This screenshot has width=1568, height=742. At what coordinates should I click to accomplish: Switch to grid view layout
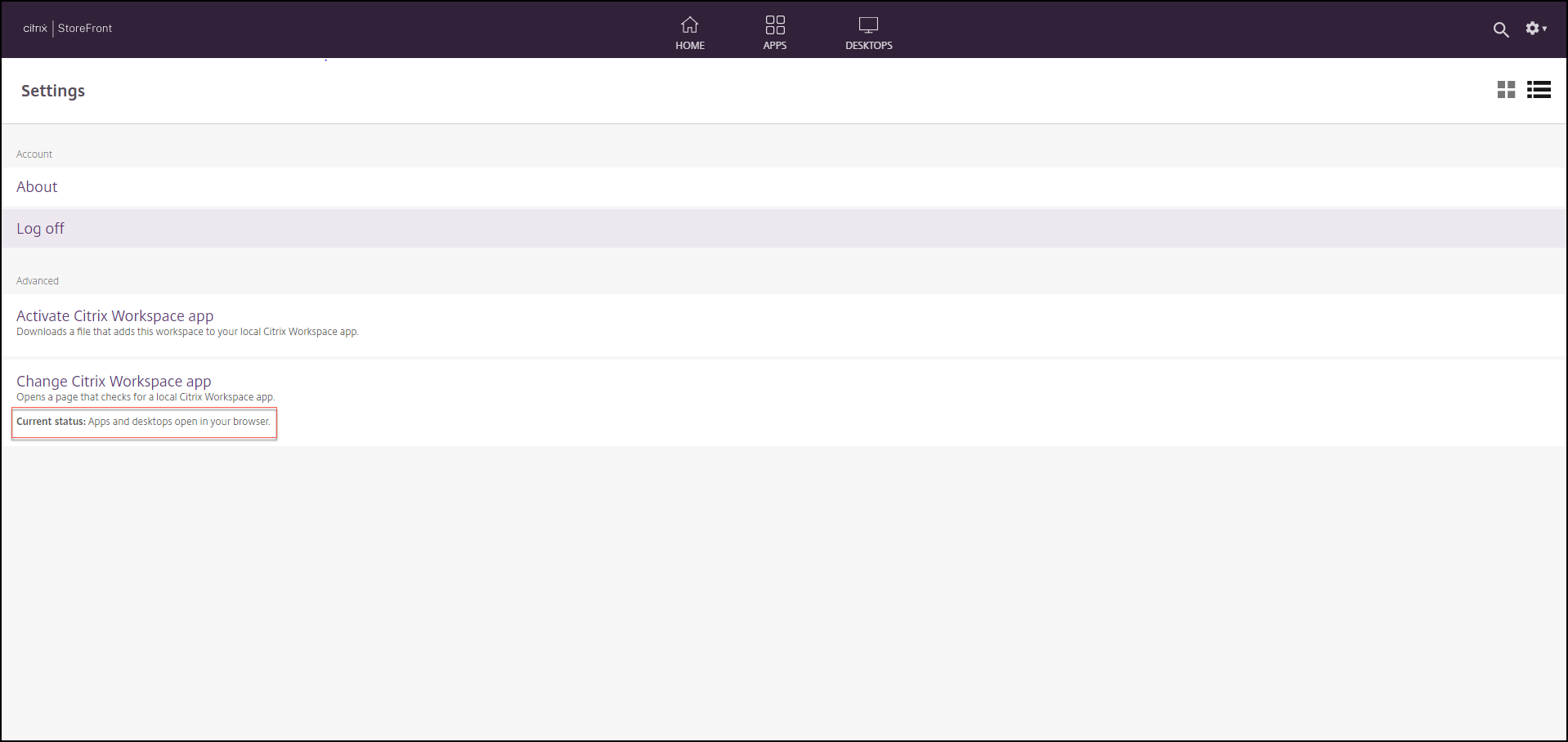pos(1506,90)
